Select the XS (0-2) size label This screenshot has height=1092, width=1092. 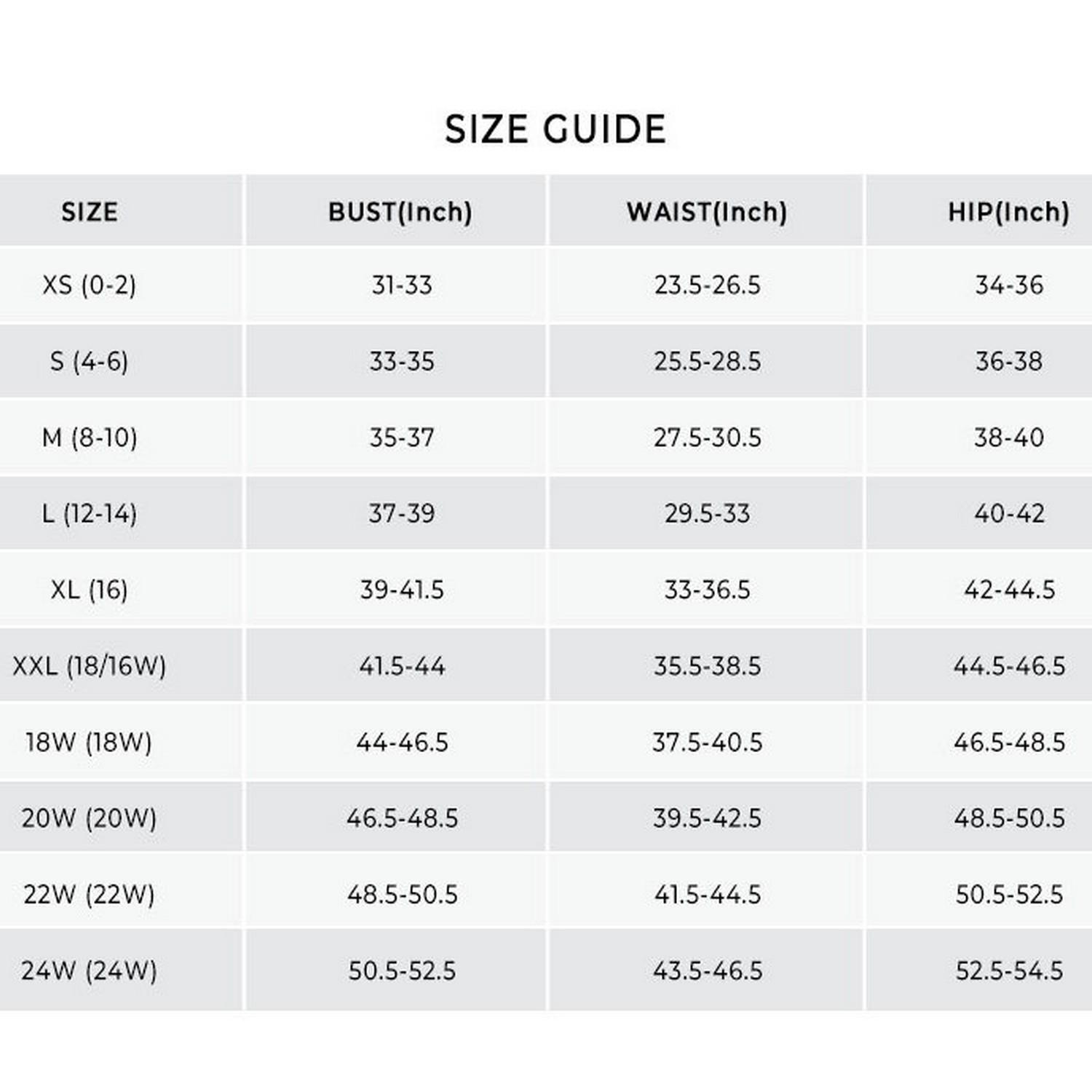click(90, 285)
